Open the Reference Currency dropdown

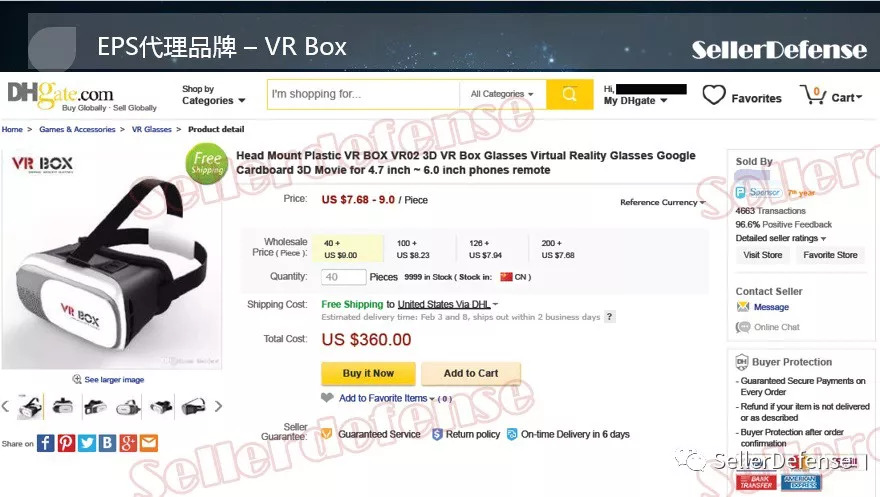[663, 203]
